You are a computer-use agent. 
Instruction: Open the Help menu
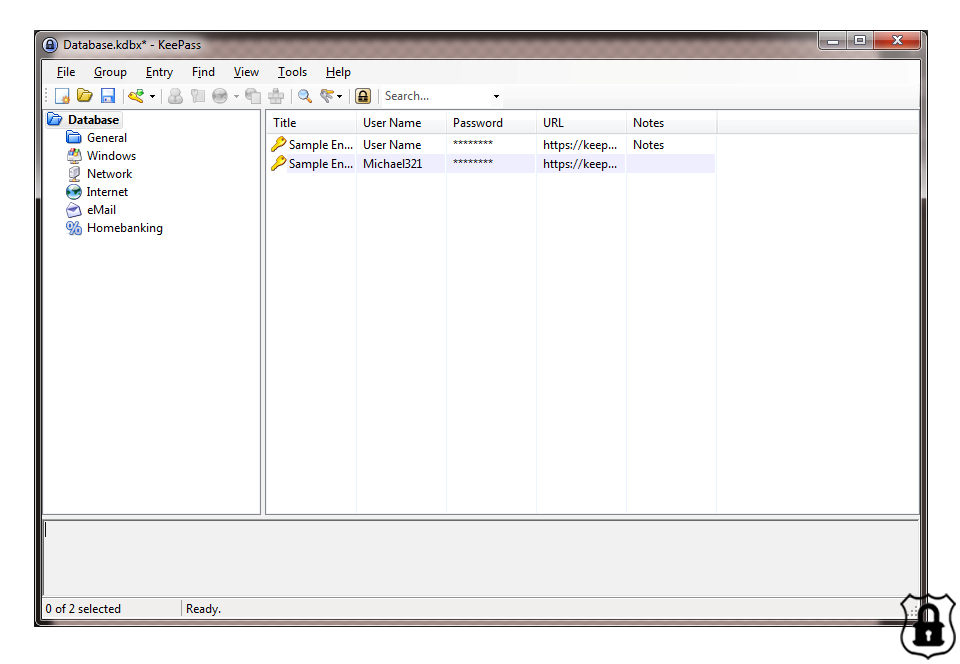coord(338,72)
